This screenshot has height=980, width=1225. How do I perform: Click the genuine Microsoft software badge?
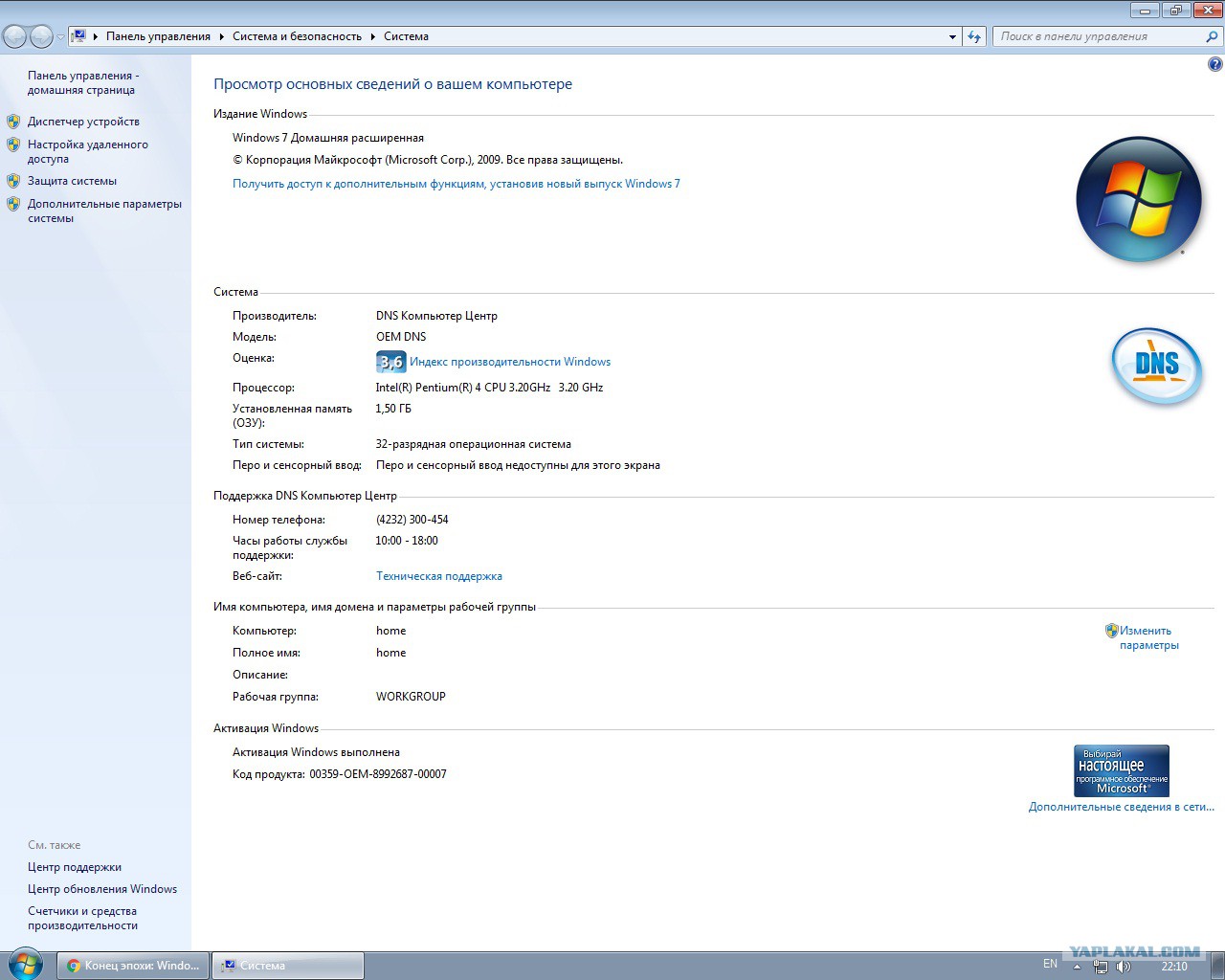click(1121, 770)
